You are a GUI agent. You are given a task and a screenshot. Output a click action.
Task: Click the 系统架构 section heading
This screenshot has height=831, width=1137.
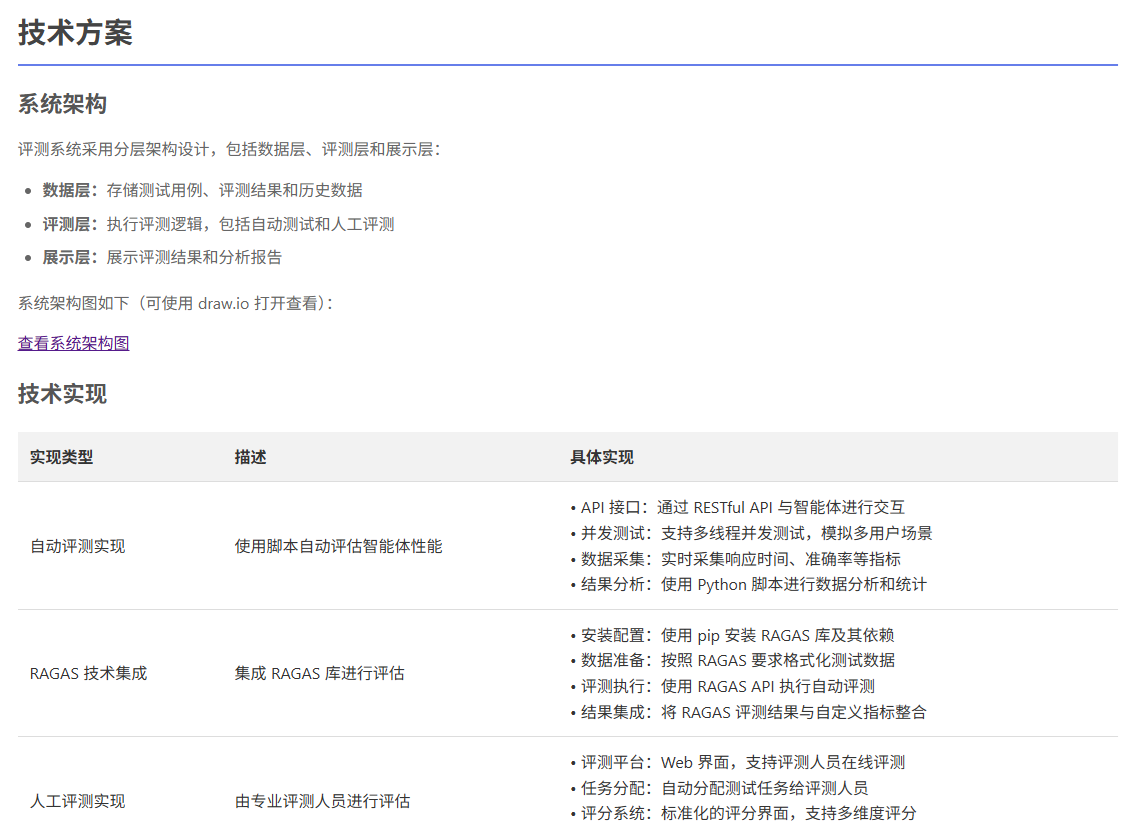pyautogui.click(x=62, y=104)
